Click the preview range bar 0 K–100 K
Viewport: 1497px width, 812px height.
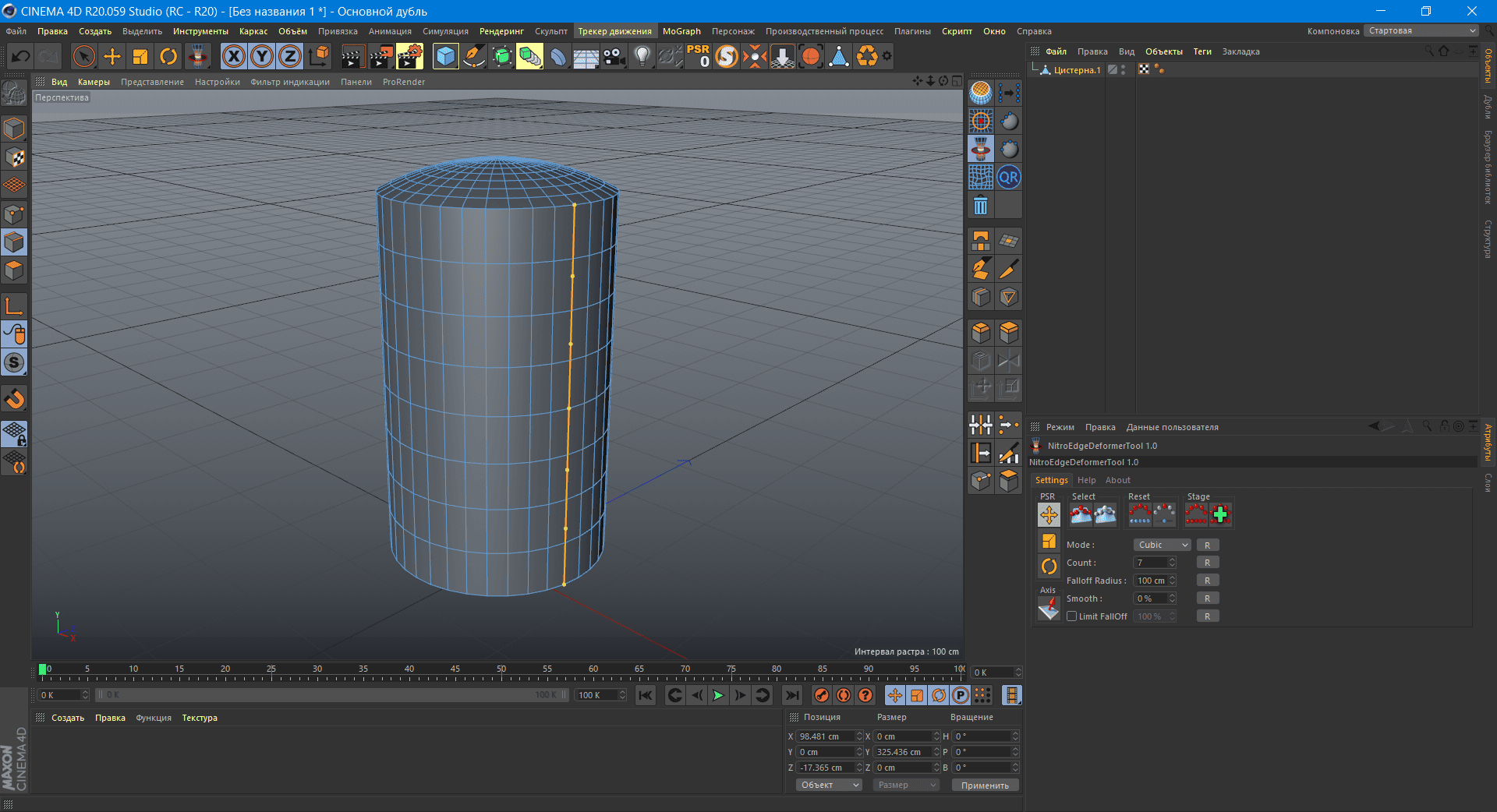[331, 695]
